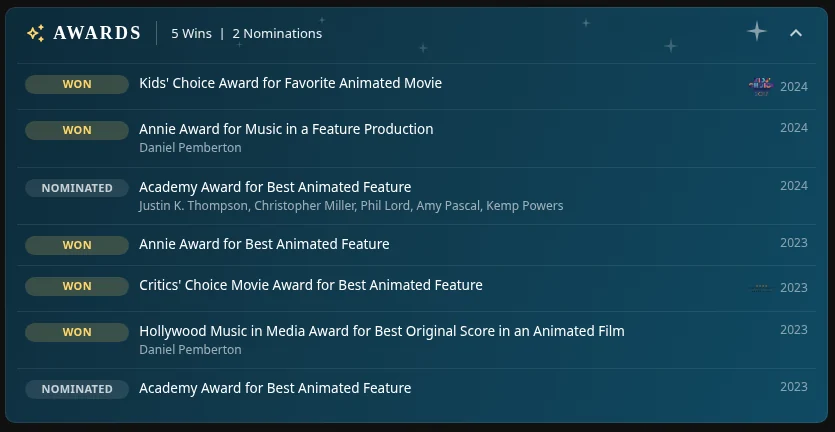The image size is (835, 432).
Task: Open Kids' Choice Award for Favorite Animated Movie
Action: point(290,83)
